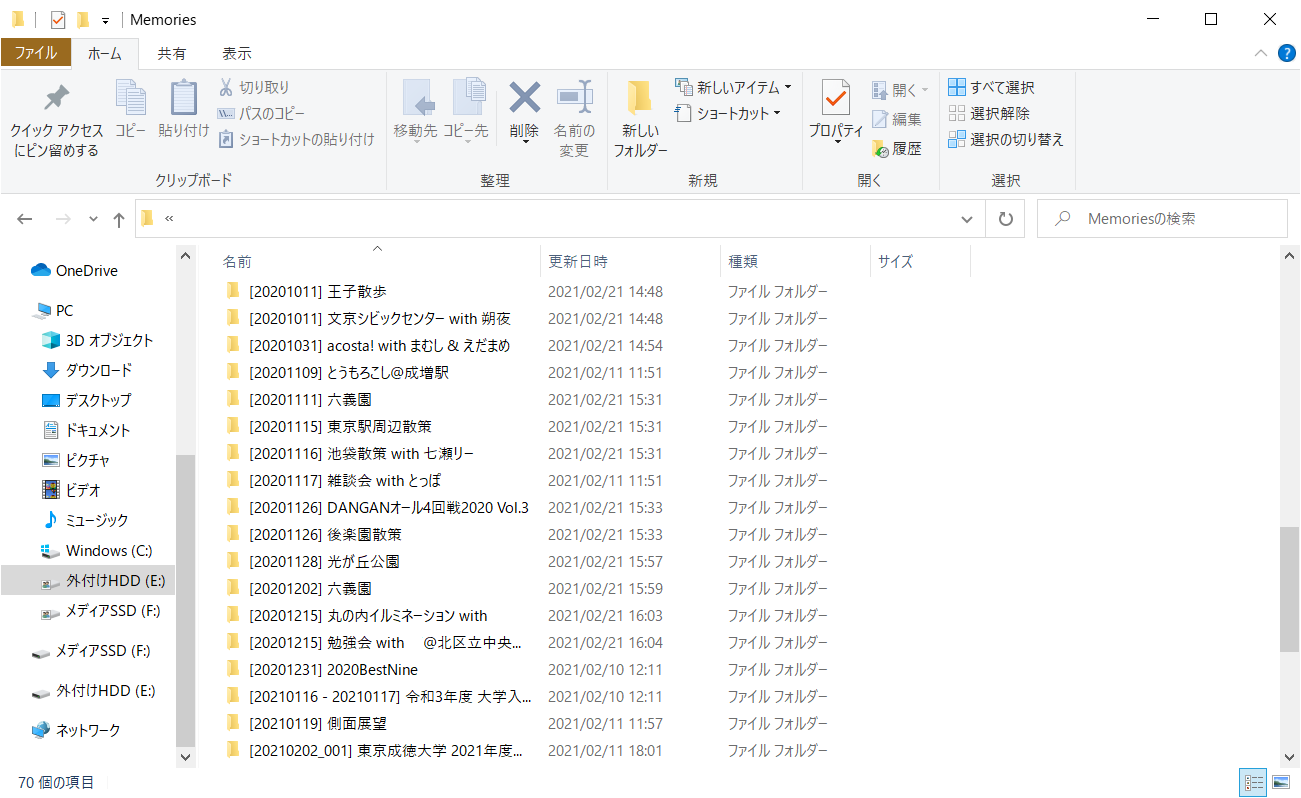Switch to details view in status bar
1301x798 pixels.
click(x=1254, y=782)
